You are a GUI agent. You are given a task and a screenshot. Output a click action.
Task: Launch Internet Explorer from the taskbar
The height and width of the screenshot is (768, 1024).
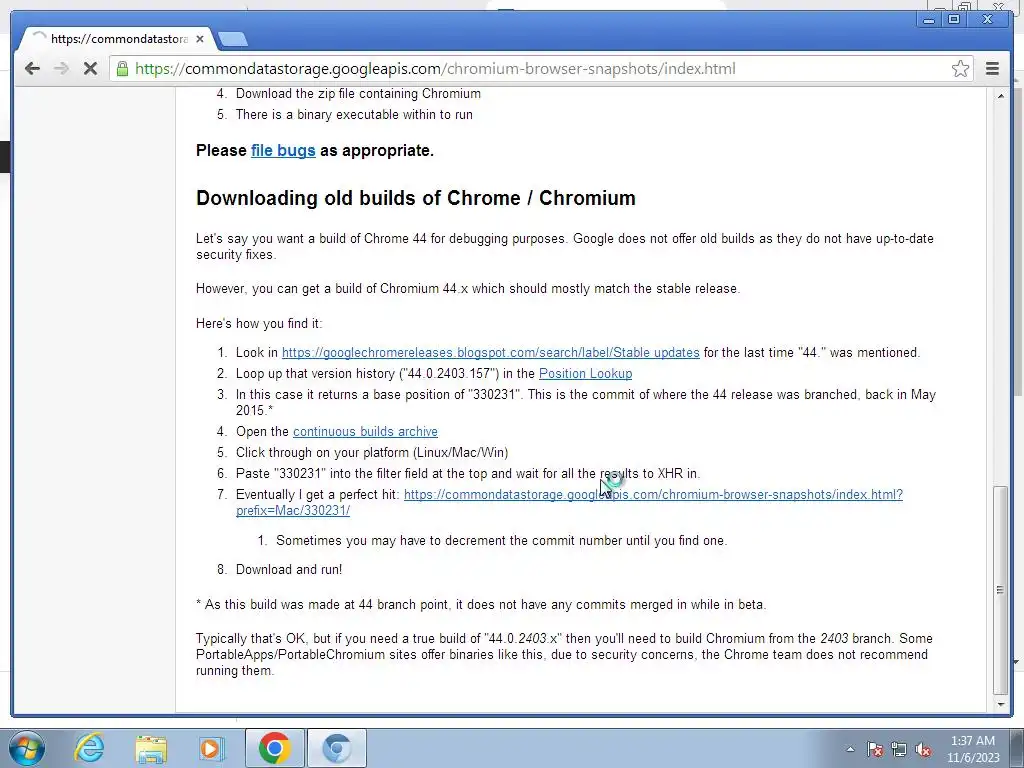89,748
